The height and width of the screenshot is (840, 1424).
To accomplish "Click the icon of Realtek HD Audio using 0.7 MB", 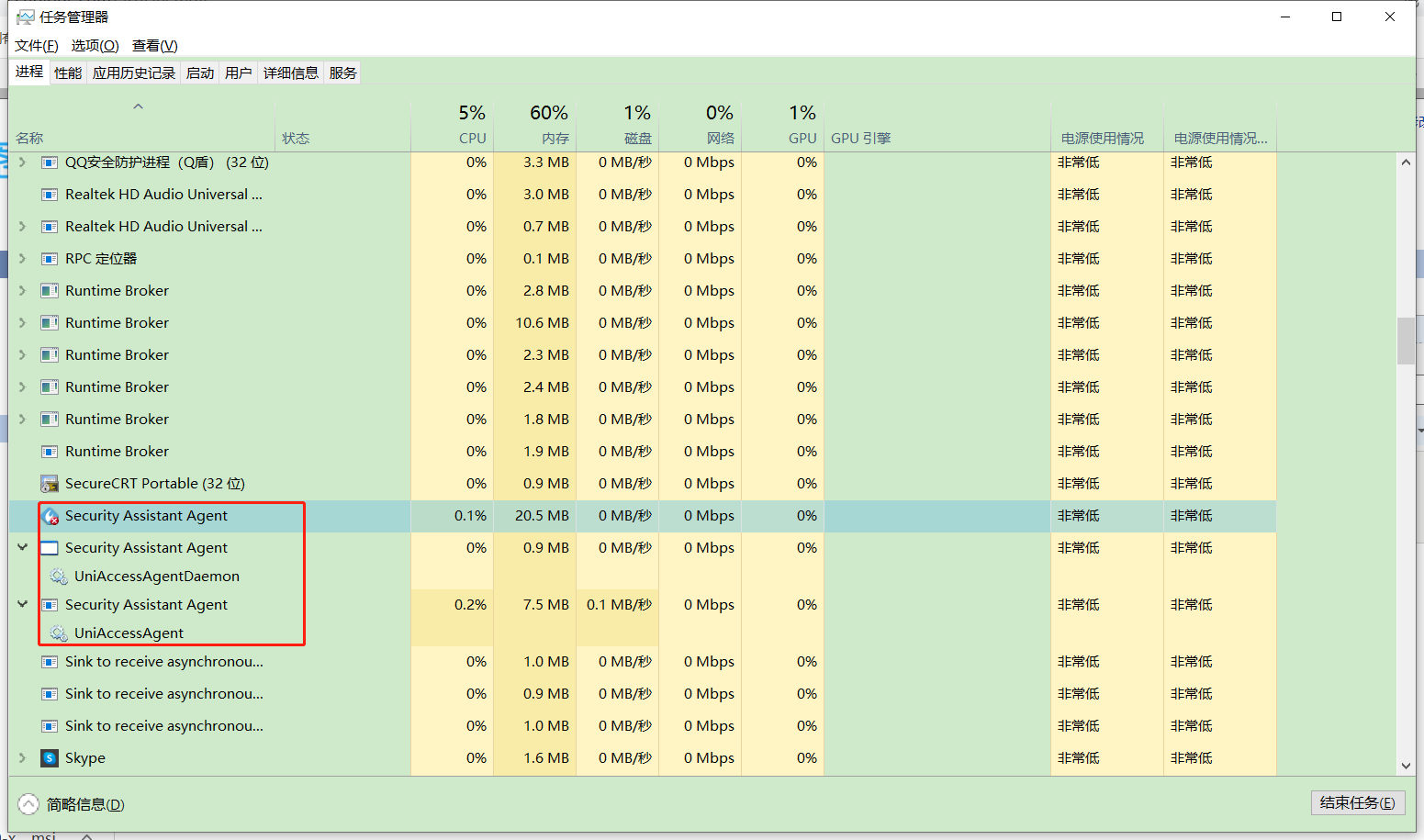I will click(x=50, y=227).
